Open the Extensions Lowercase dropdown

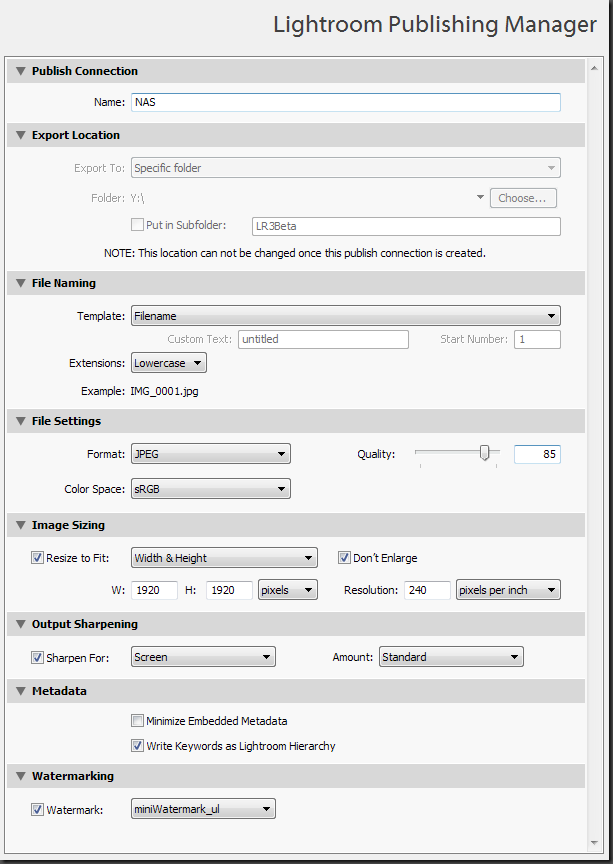[x=169, y=363]
